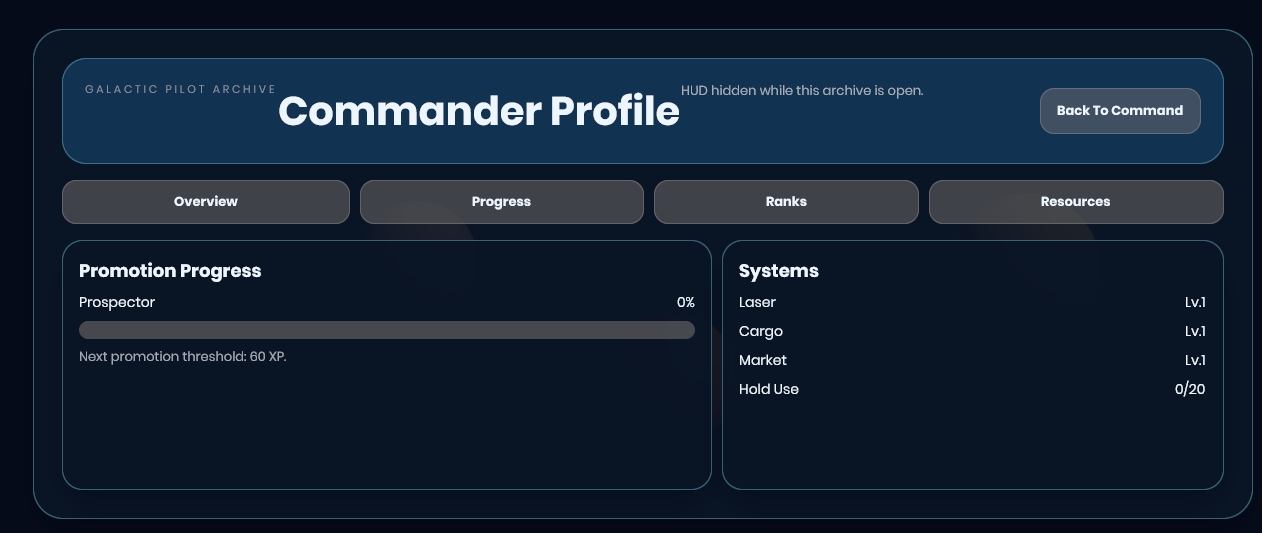Screen dimensions: 1262x533
Task: Click the 0% promotion percentage value
Action: tap(685, 302)
